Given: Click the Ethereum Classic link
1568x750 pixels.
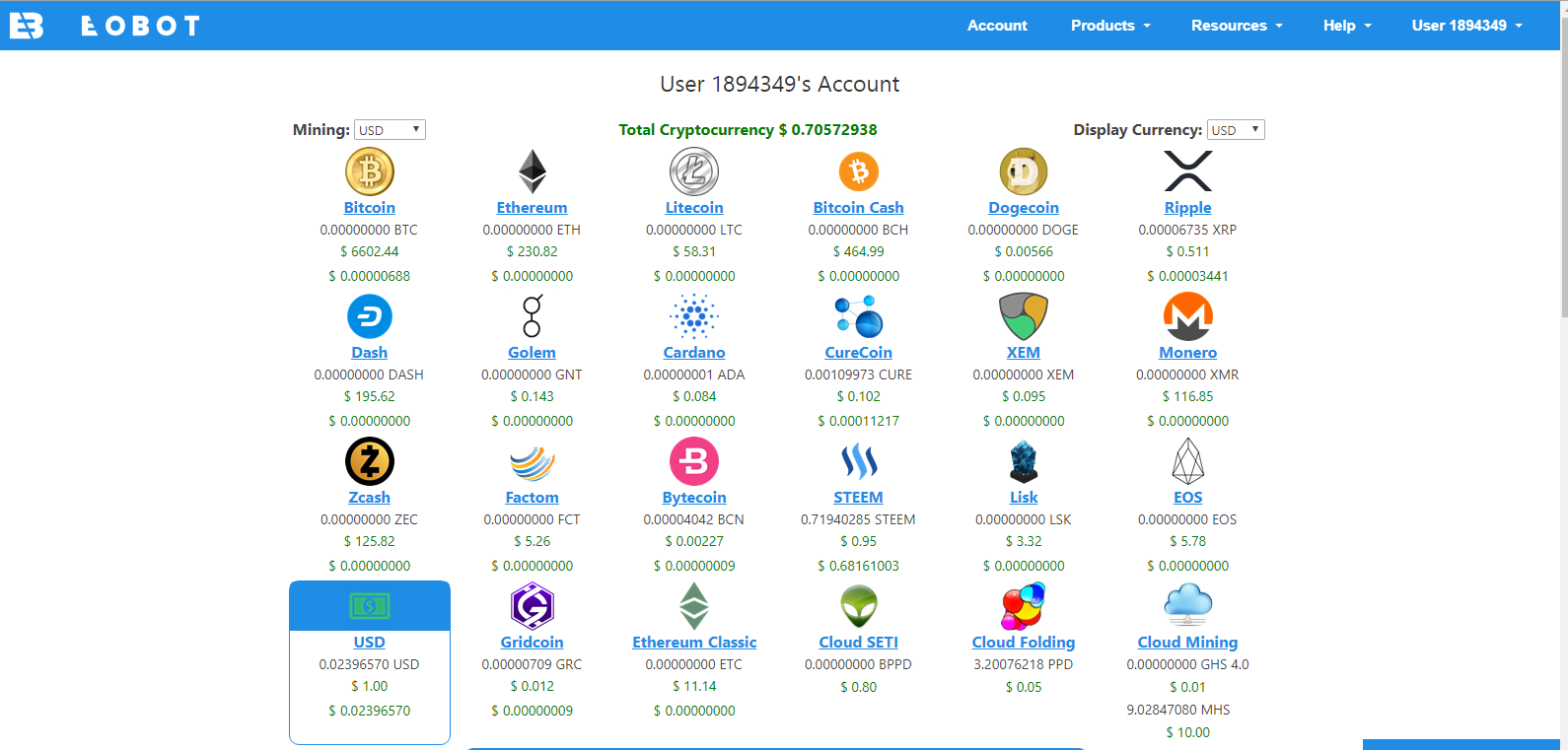Looking at the screenshot, I should click(694, 643).
